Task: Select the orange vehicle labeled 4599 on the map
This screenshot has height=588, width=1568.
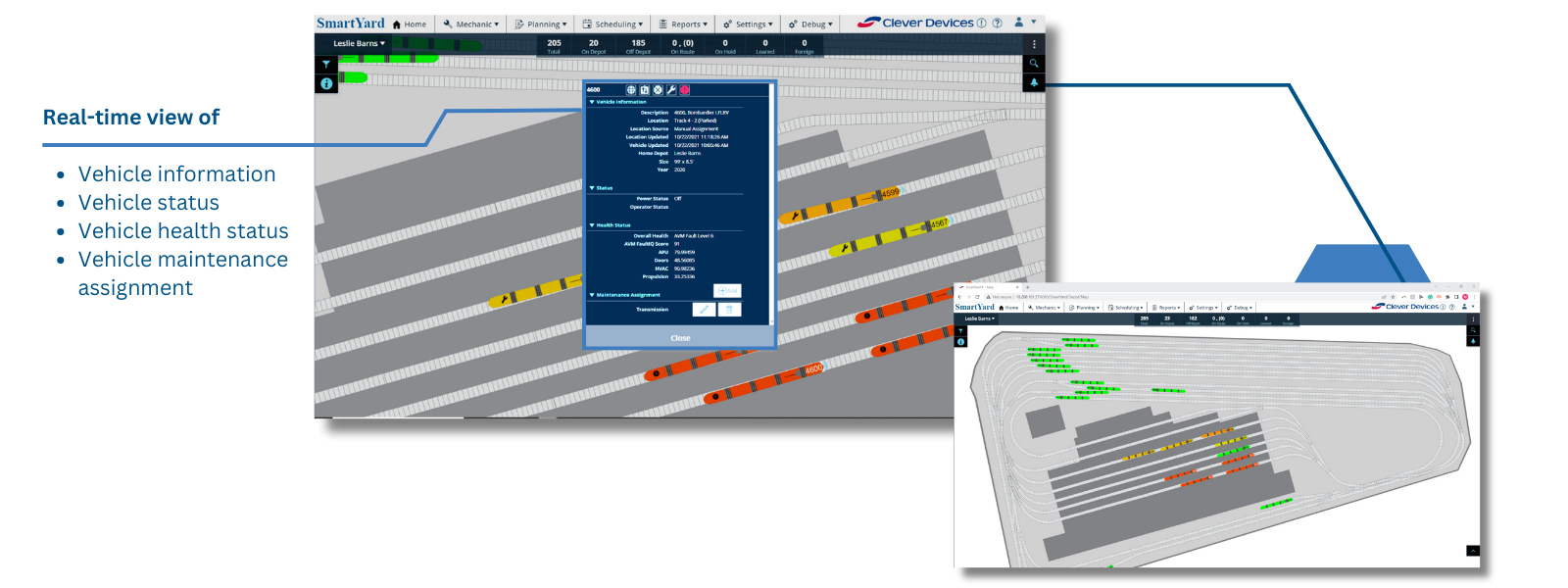Action: [839, 204]
